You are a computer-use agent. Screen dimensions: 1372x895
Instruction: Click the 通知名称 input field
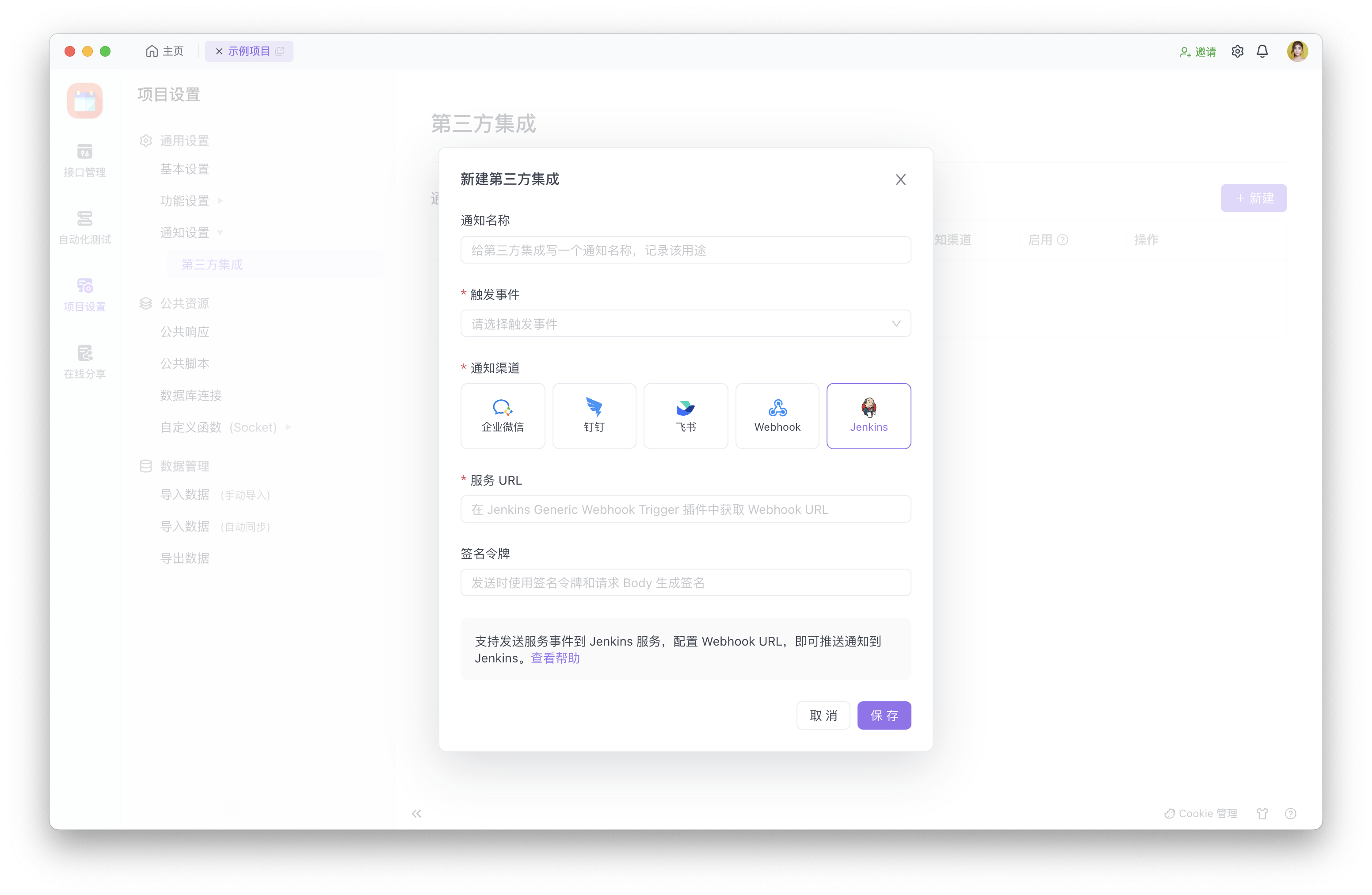(685, 250)
